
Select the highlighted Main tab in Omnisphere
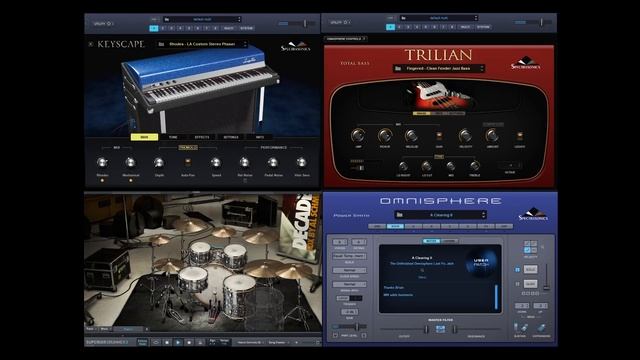tap(395, 226)
